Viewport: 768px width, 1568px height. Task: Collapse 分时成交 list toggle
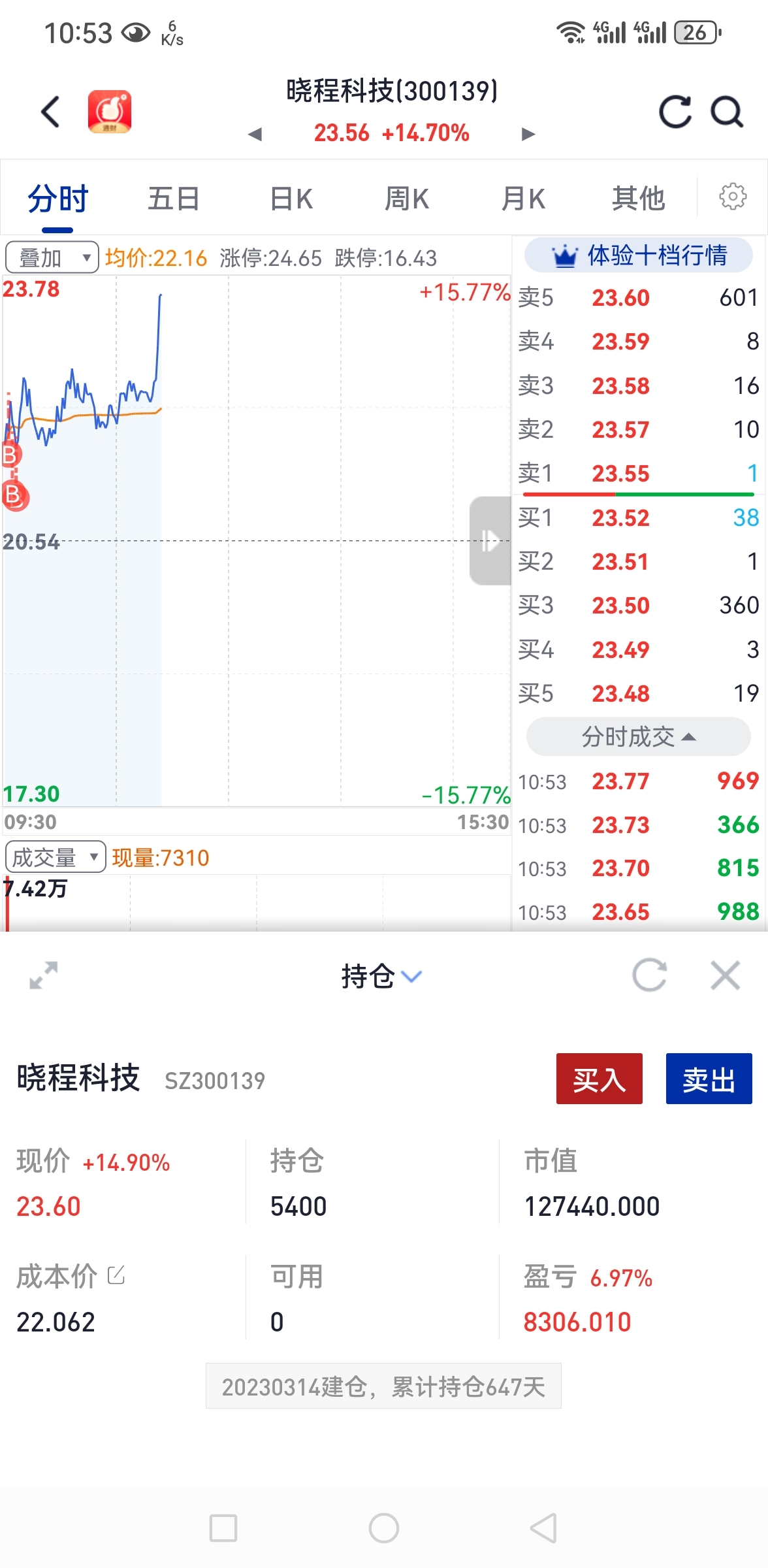[639, 737]
